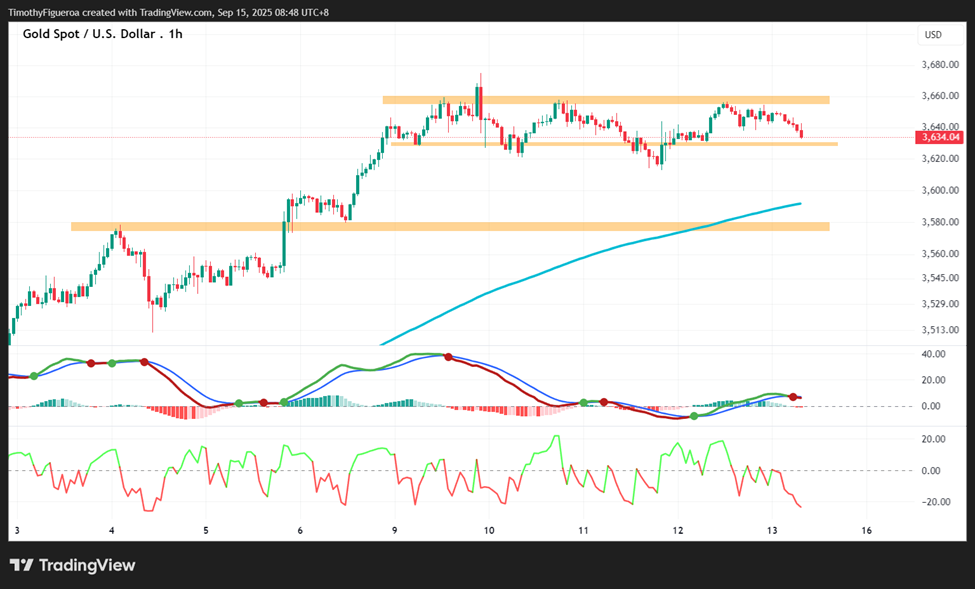Screen dimensions: 975x589
Task: Click the TimothyFigueroa created with TradingView.com header text
Action: 169,12
